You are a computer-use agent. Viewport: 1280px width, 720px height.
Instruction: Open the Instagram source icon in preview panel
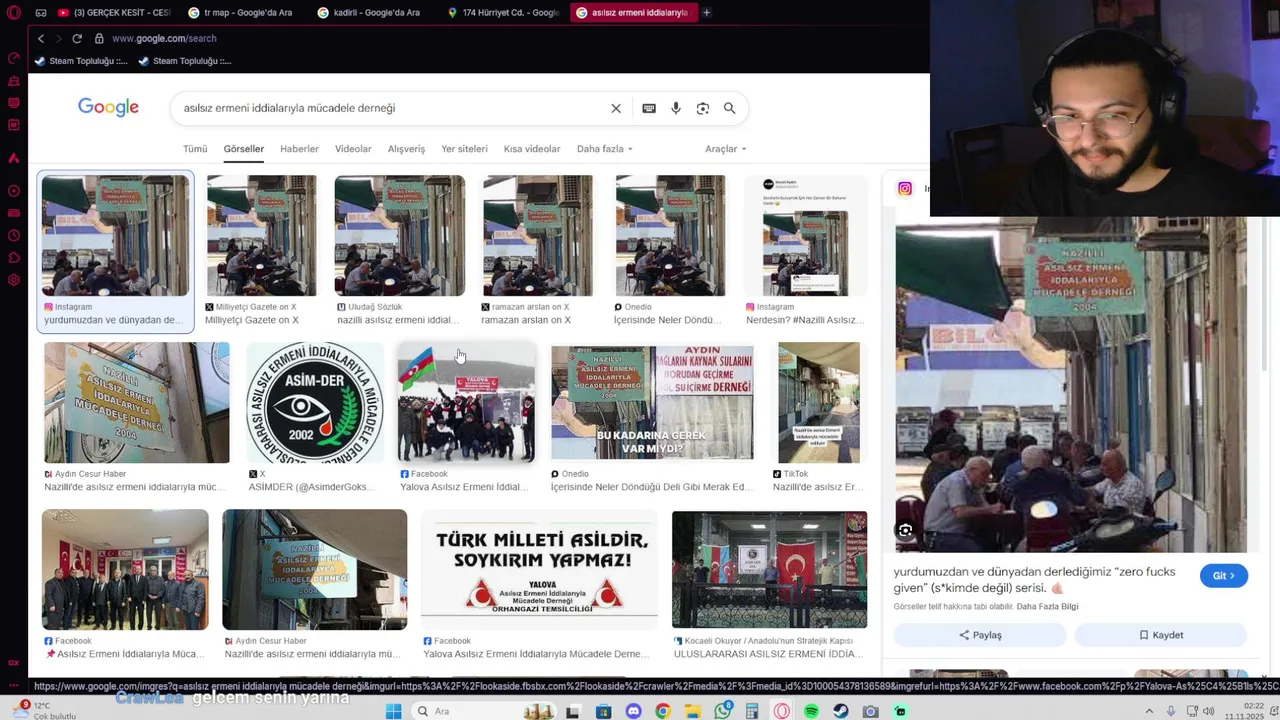point(905,188)
